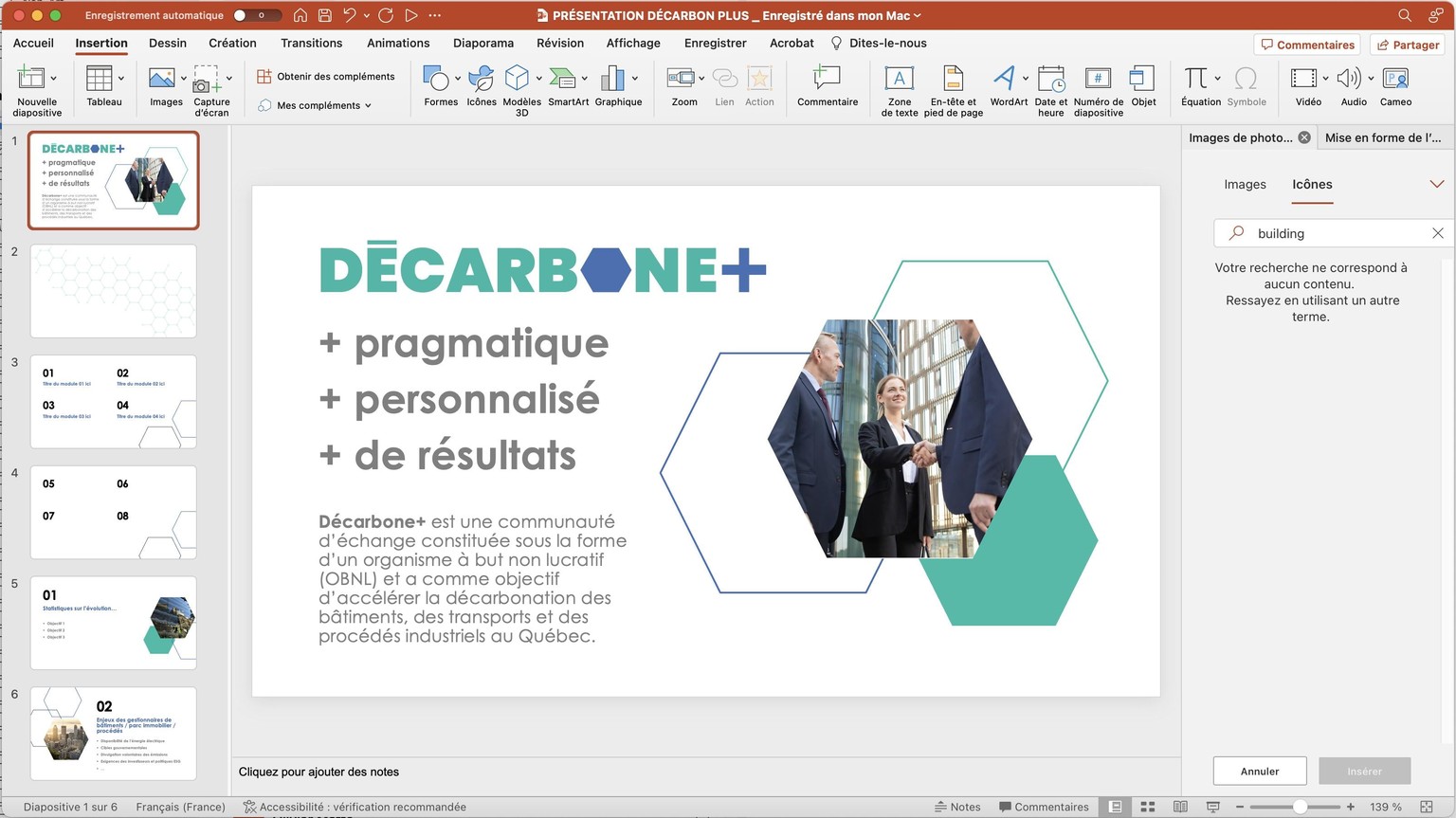Screen dimensions: 1456x818
Task: Insert an Équation
Action: click(1196, 78)
